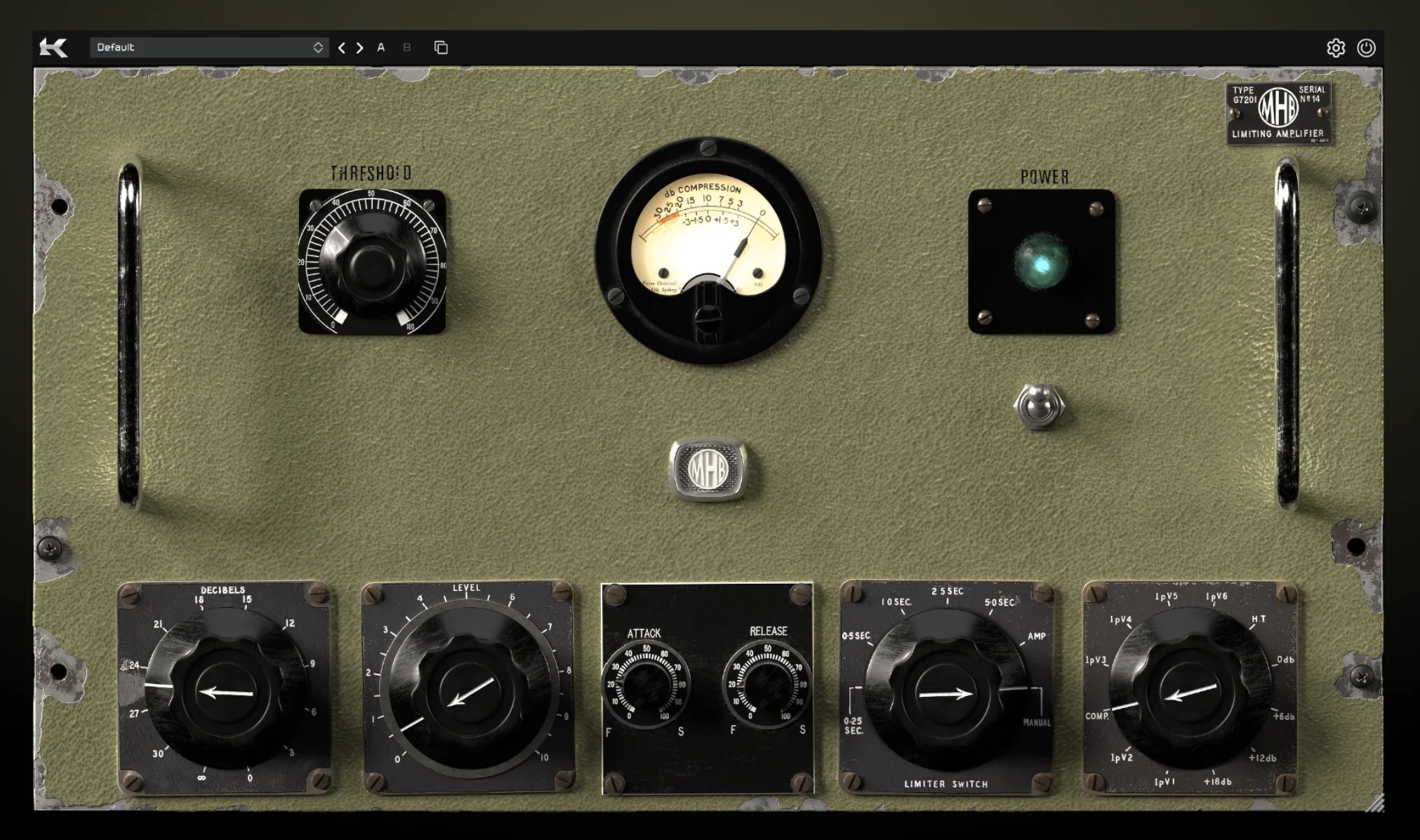Click the Decibels rotary knob
The image size is (1420, 840).
tap(226, 693)
